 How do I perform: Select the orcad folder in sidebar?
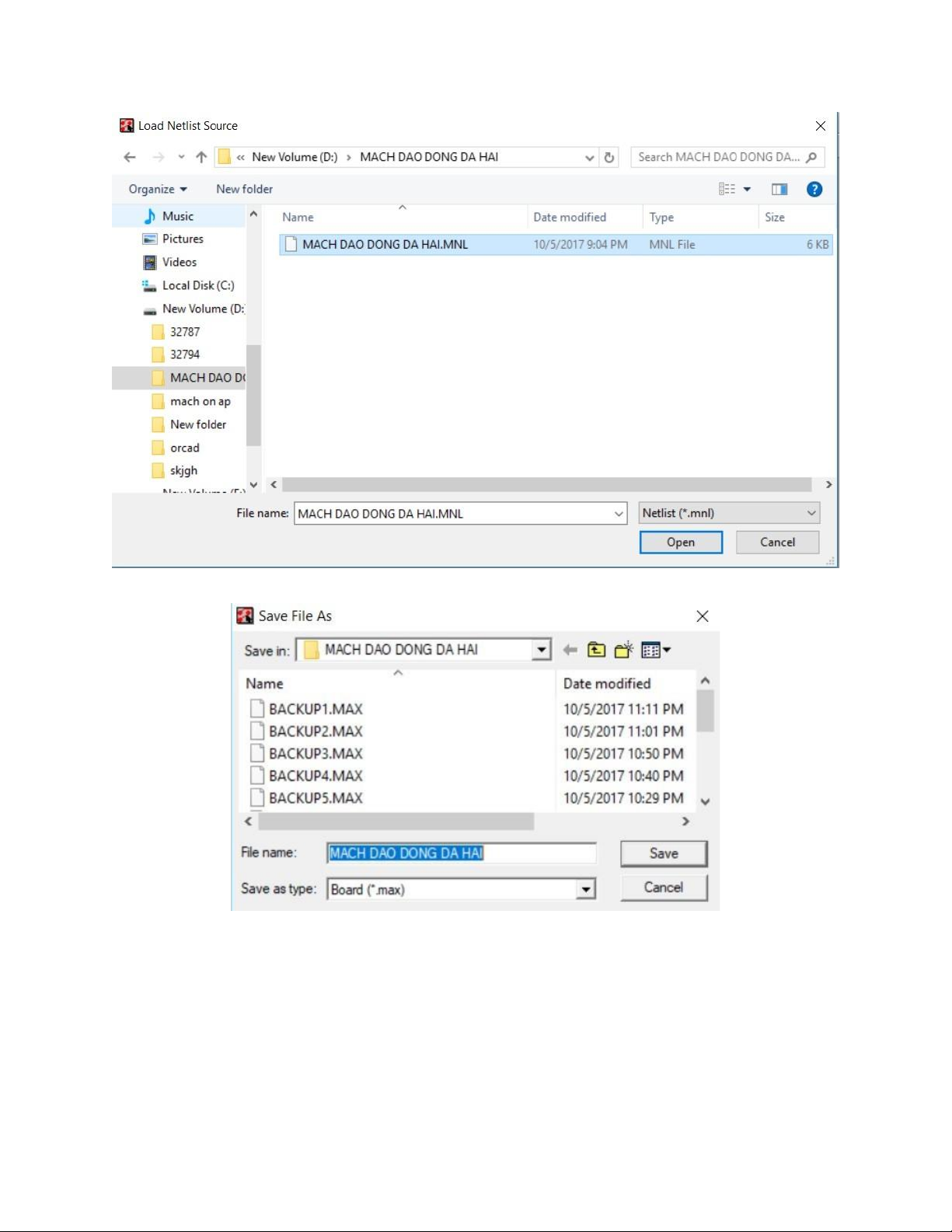185,448
